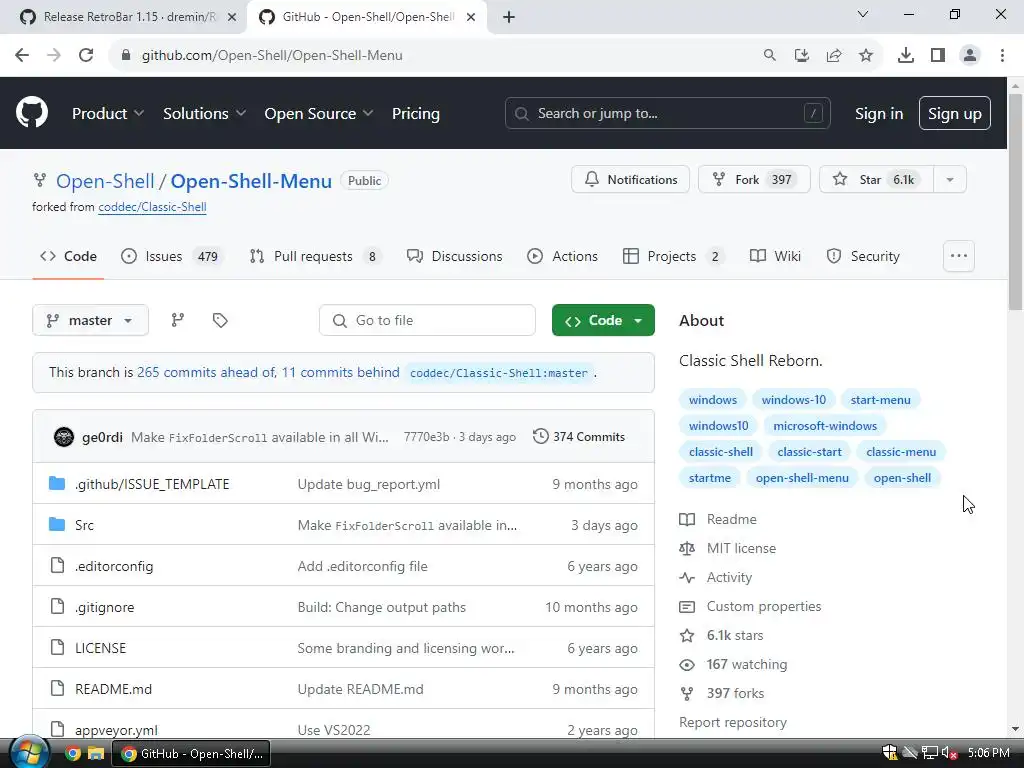Open README.md file
1024x768 pixels.
click(x=113, y=689)
